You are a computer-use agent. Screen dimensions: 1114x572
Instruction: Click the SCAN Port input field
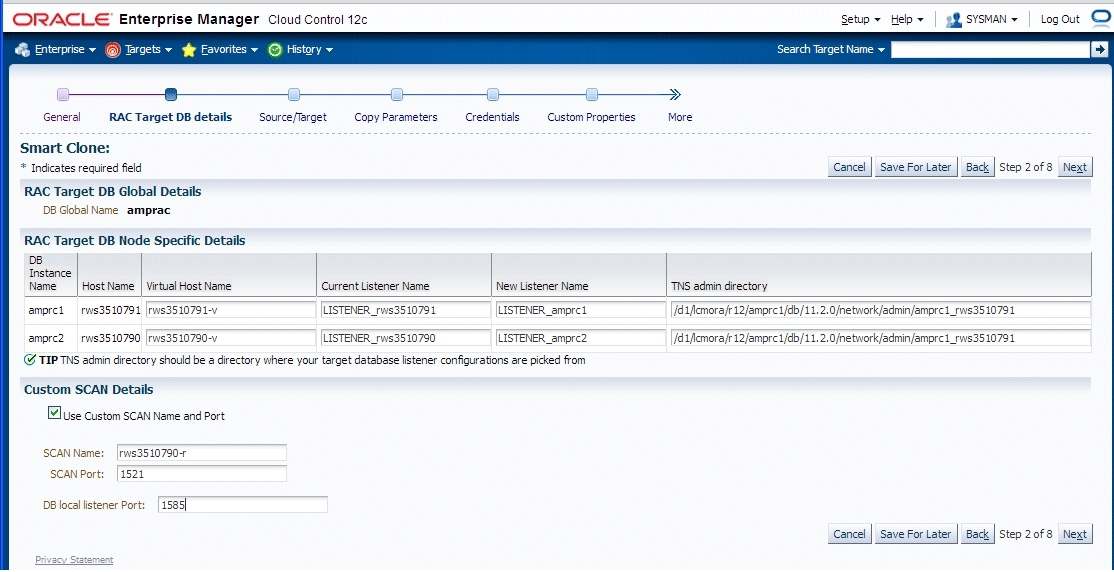tap(202, 474)
